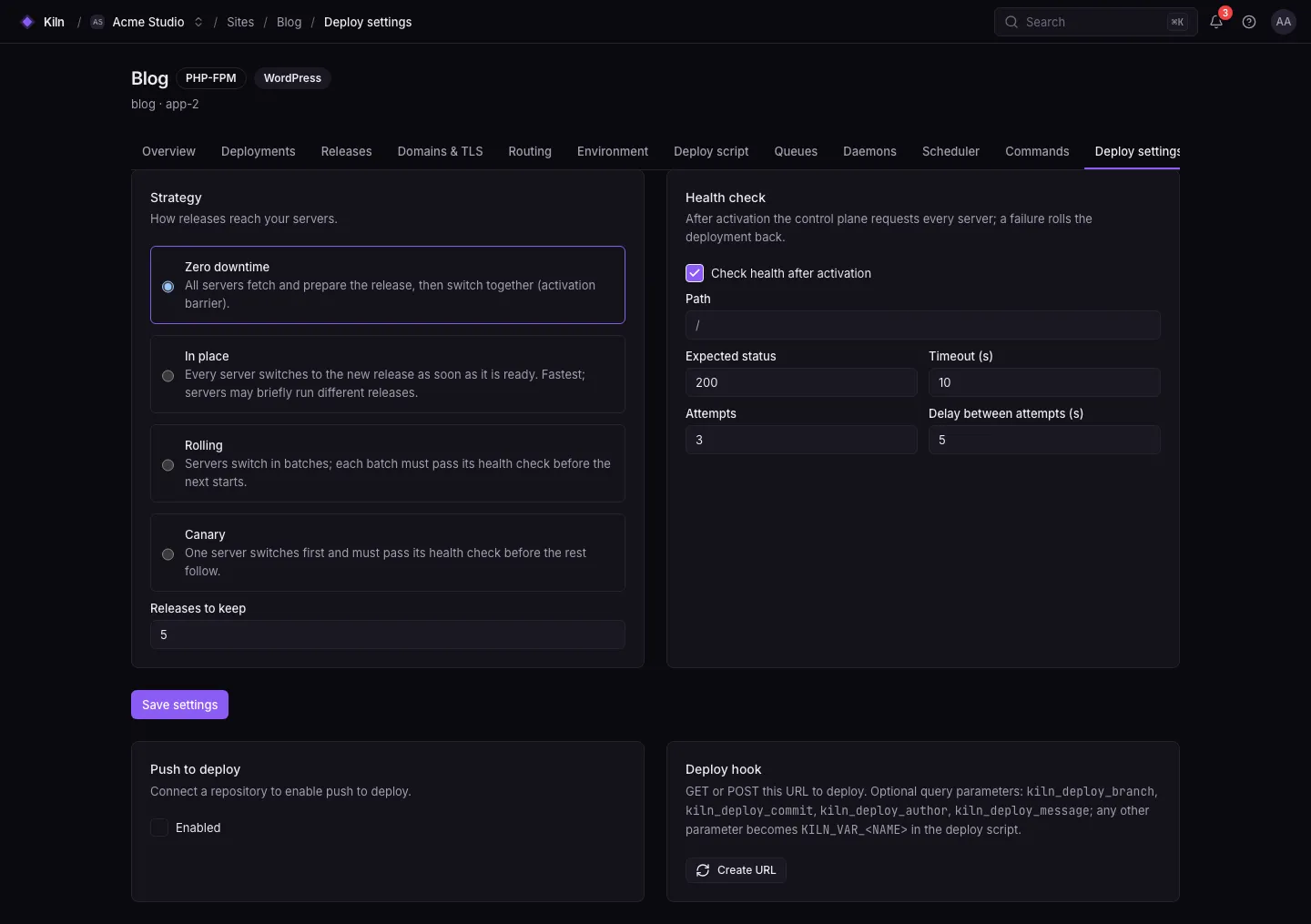Switch to the Queues tab
The height and width of the screenshot is (924, 1311).
tap(796, 151)
